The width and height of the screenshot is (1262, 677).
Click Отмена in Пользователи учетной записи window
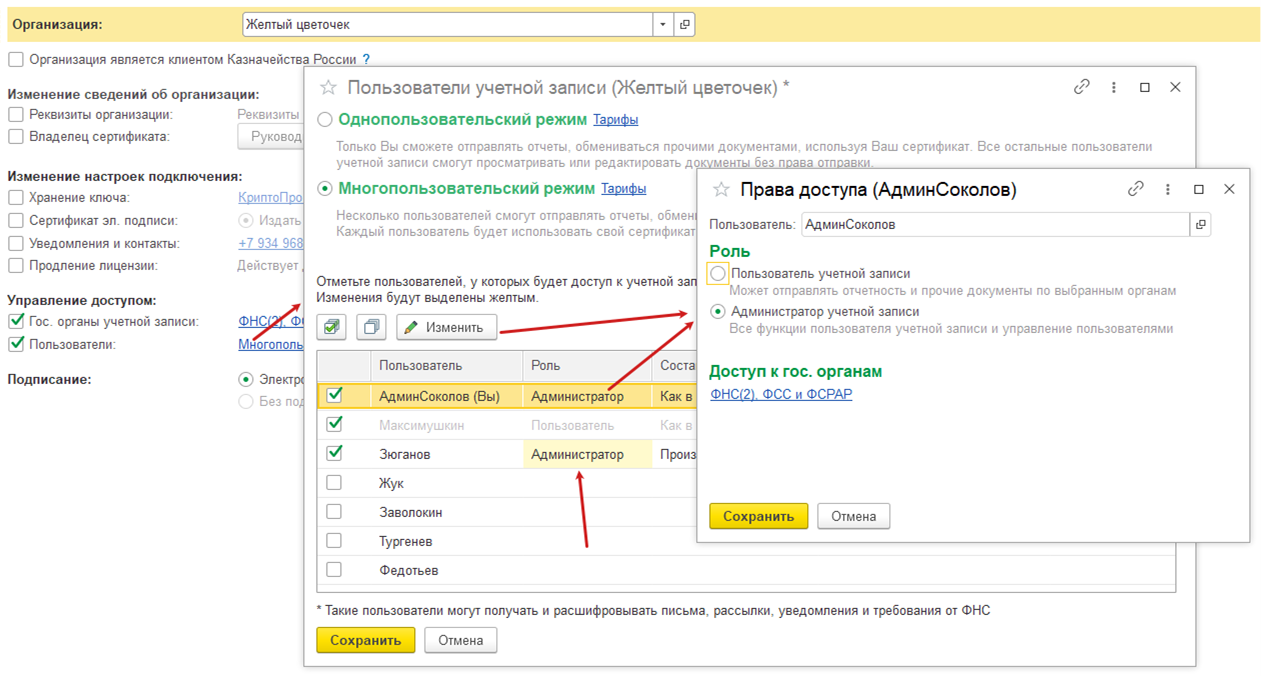(460, 640)
